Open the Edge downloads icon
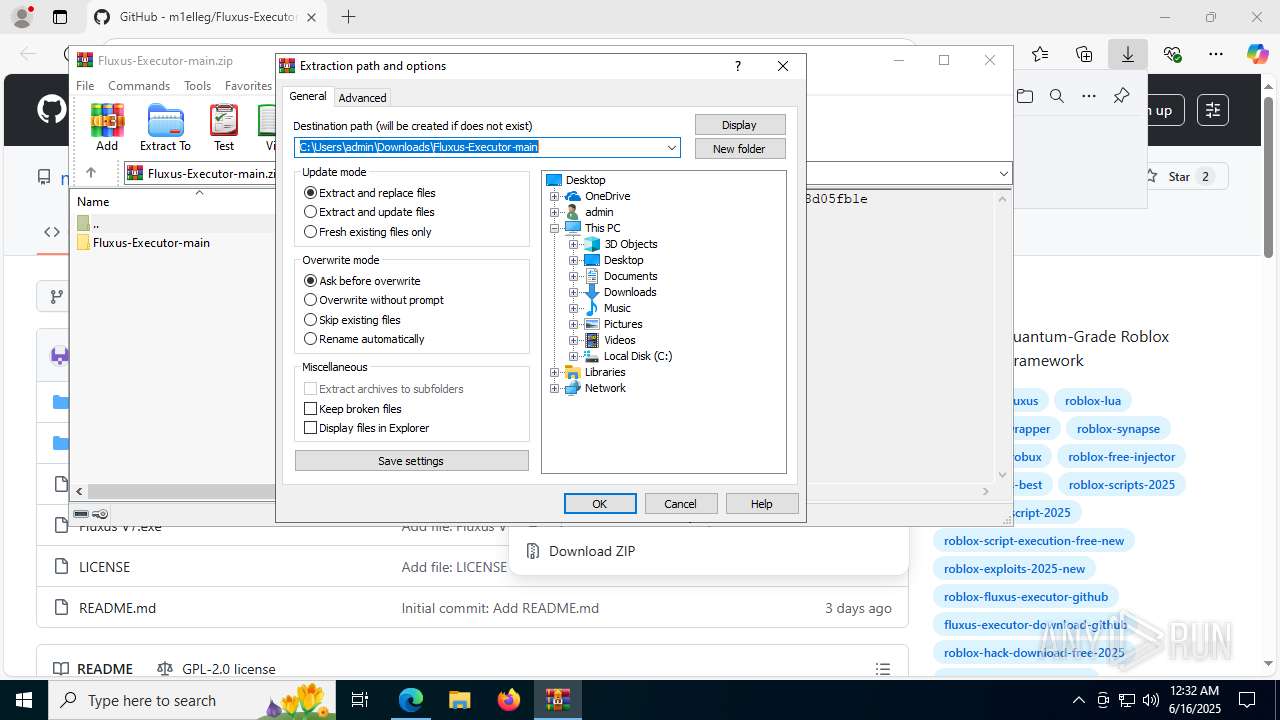Image resolution: width=1280 pixels, height=720 pixels. pos(1127,54)
